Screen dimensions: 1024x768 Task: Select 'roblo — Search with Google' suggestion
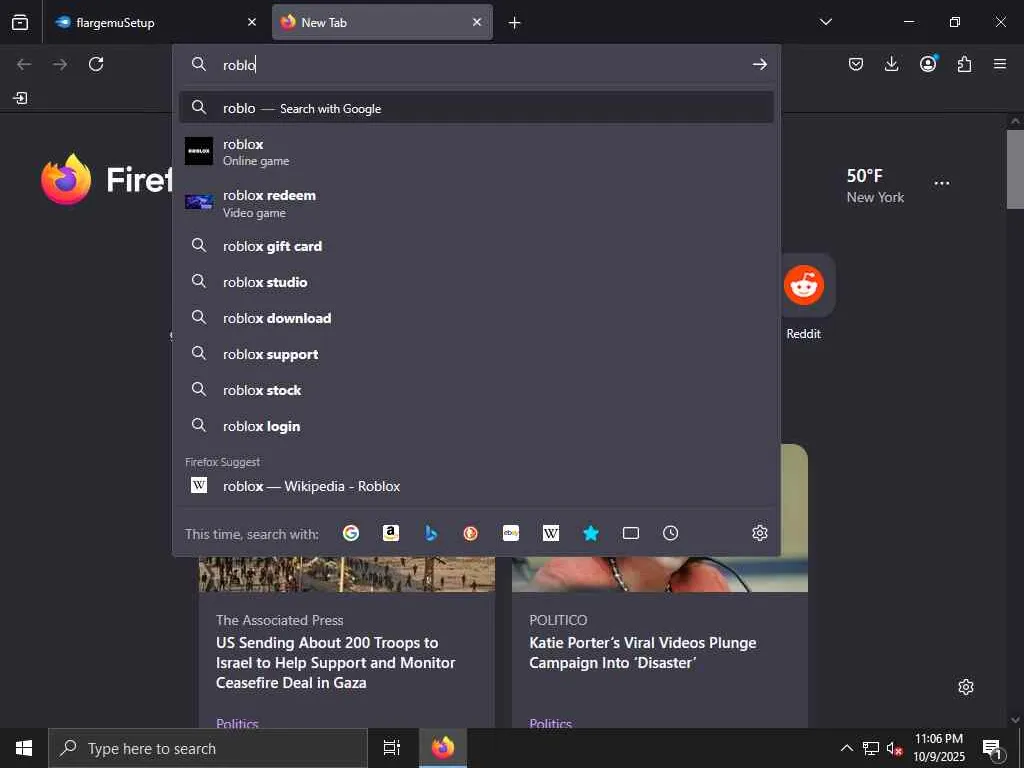(476, 108)
